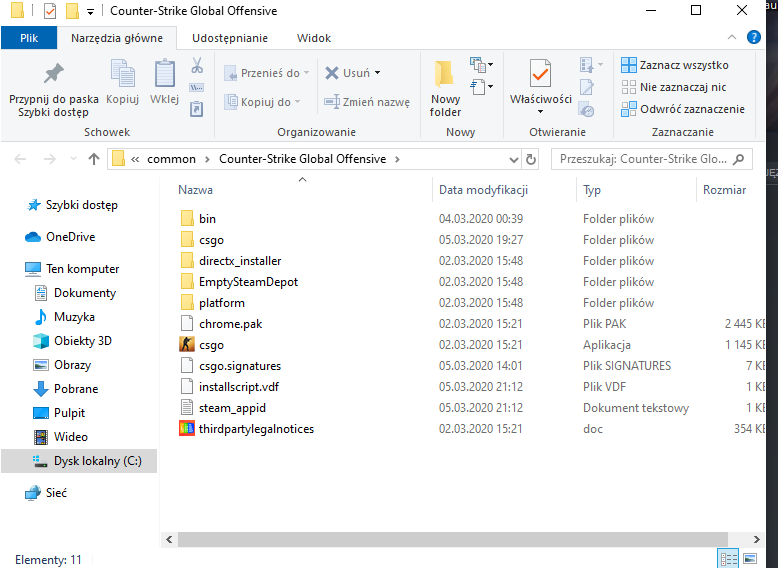This screenshot has height=568, width=778.
Task: Click the chevron after Counter-Strike Global Offensive in path
Action: (397, 159)
